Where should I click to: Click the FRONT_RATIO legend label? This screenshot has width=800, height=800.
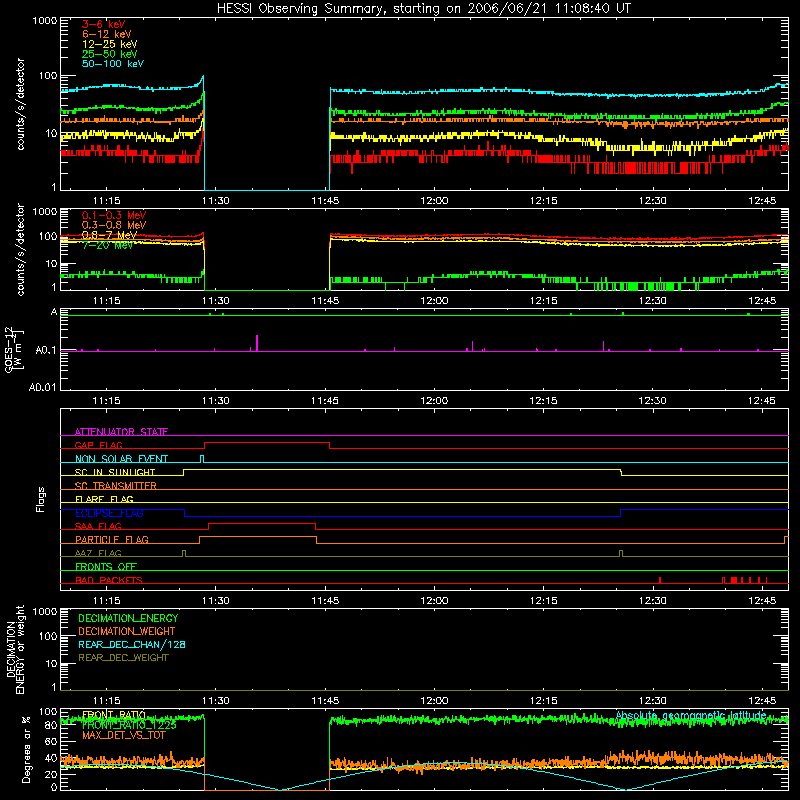[x=114, y=715]
